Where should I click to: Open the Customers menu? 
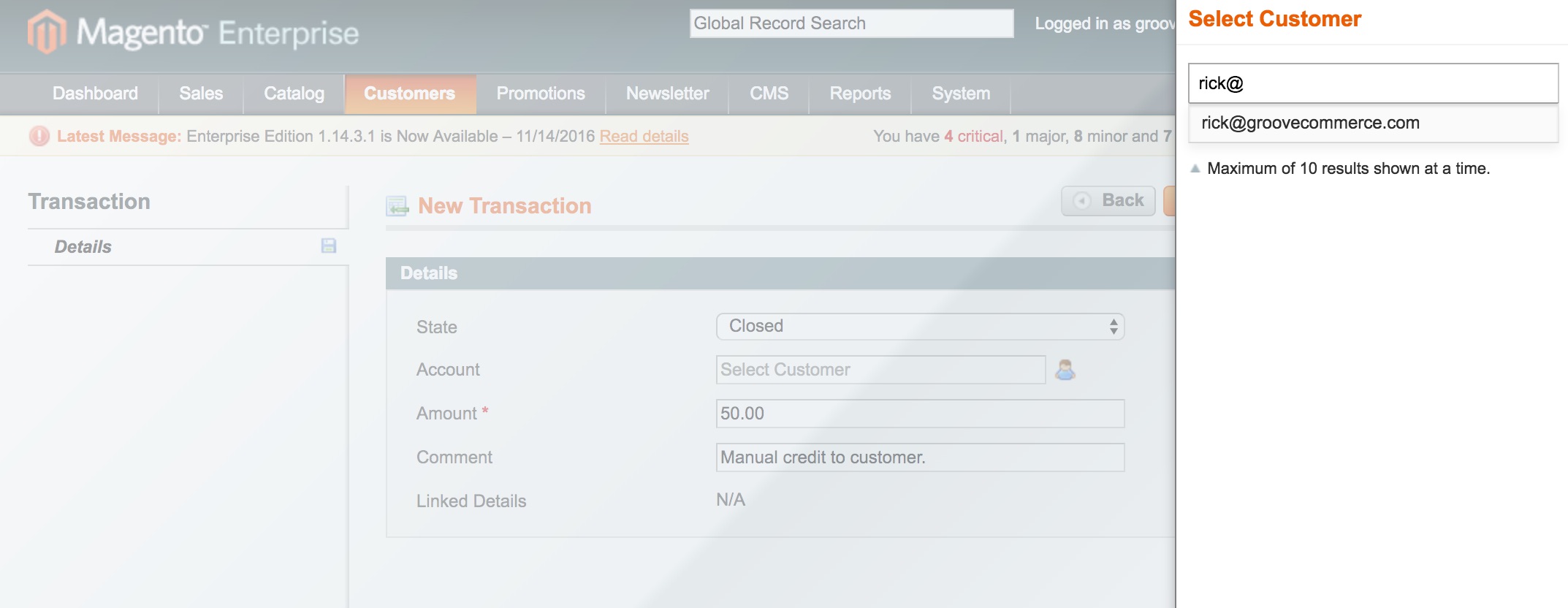pos(410,94)
